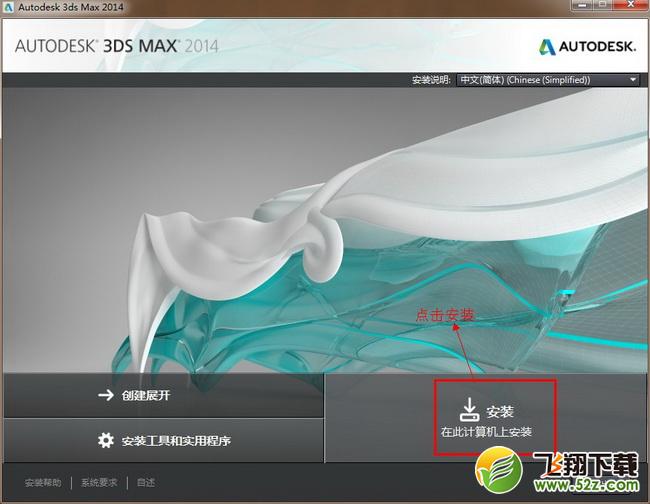Open 安装工具和实用程序 option
The image size is (650, 504).
(x=163, y=440)
